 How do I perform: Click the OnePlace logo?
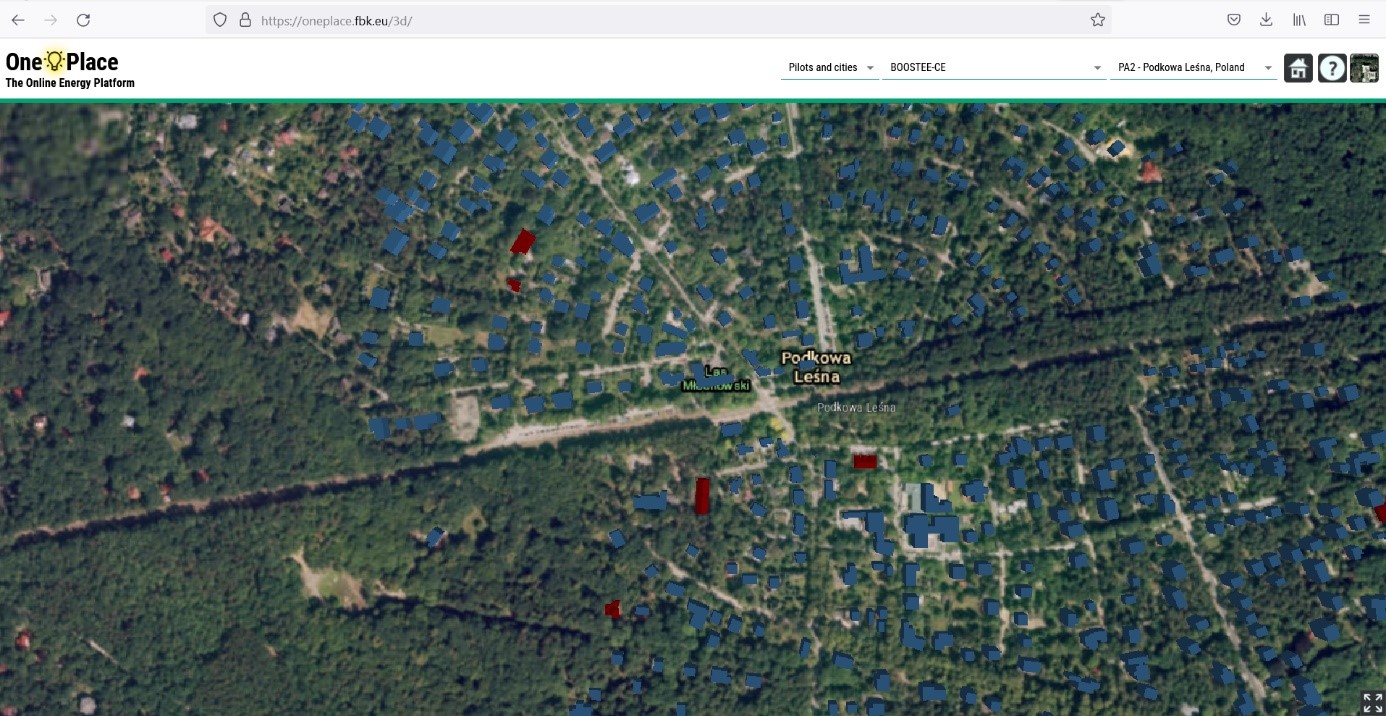63,62
